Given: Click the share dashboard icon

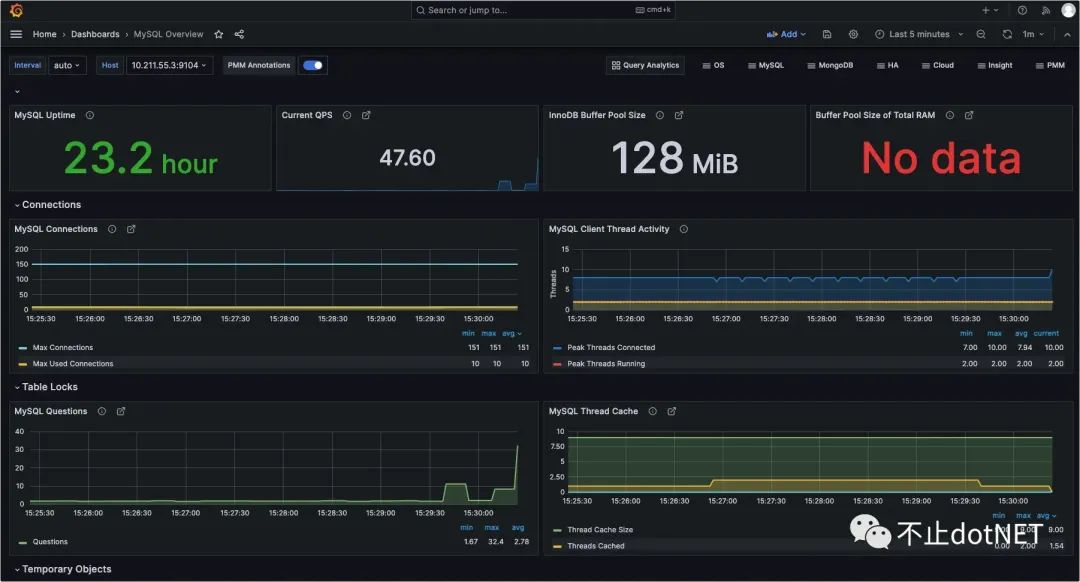Looking at the screenshot, I should pyautogui.click(x=239, y=34).
